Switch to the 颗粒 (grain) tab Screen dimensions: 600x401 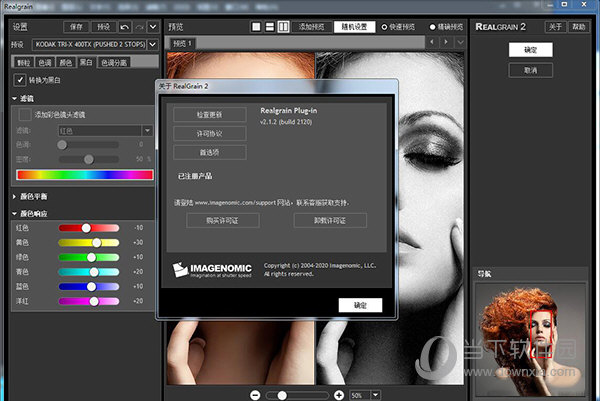23,62
